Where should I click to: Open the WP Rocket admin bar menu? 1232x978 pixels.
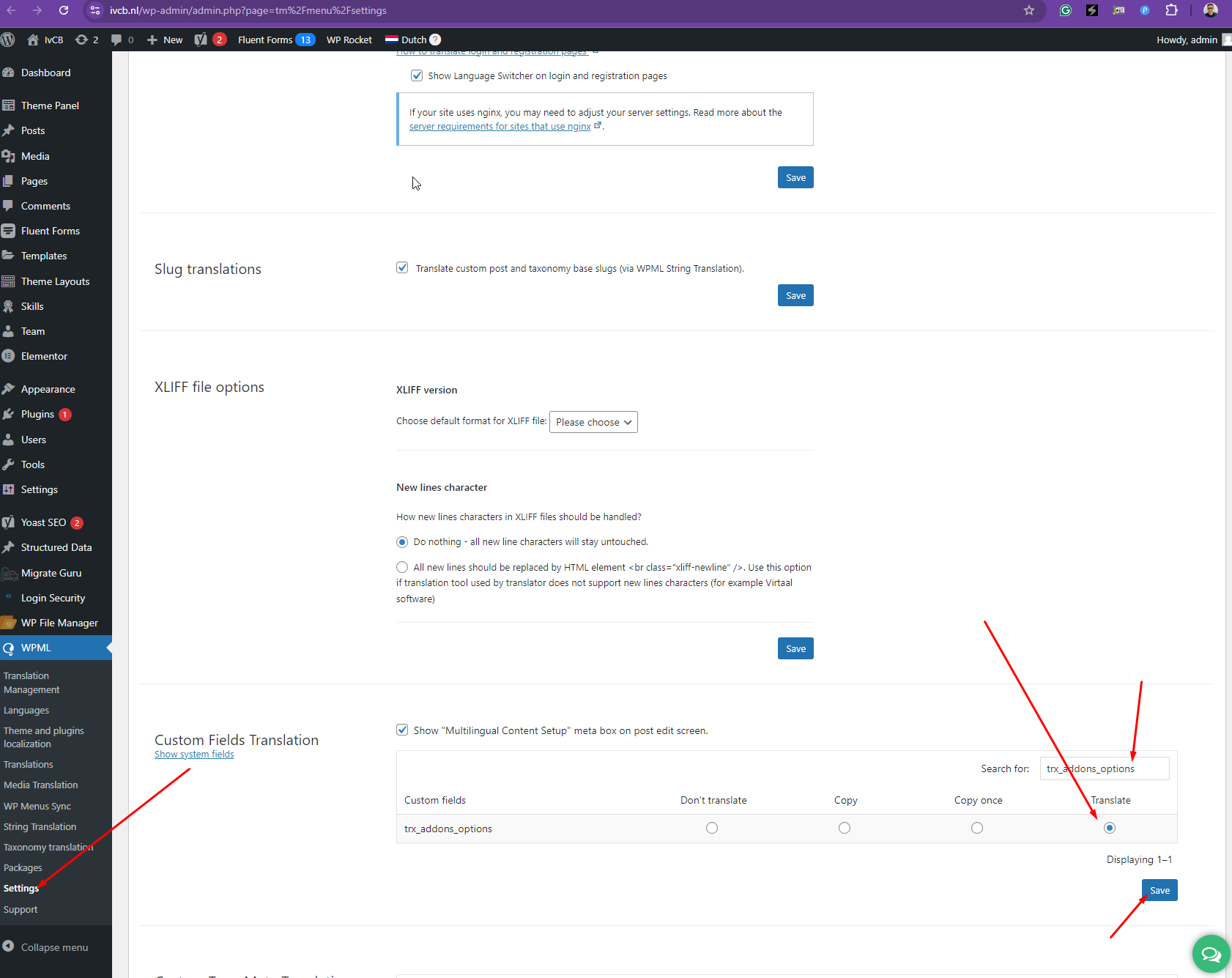pyautogui.click(x=349, y=40)
